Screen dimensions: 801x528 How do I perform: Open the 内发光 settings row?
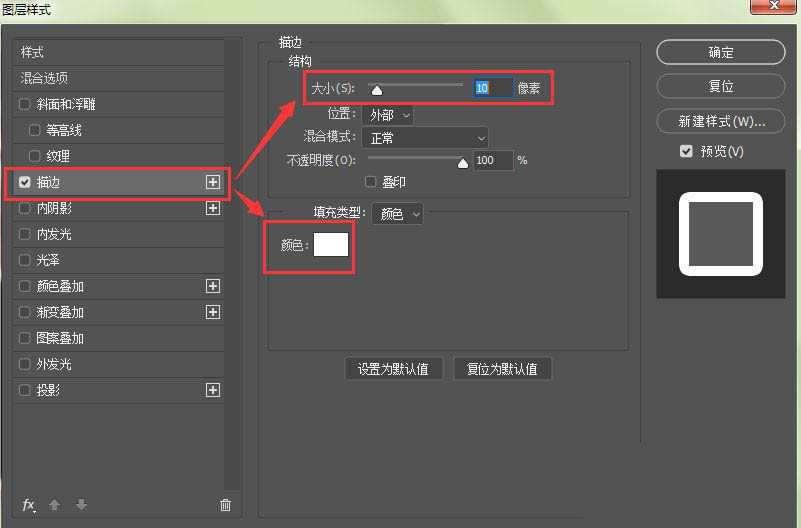(x=119, y=234)
